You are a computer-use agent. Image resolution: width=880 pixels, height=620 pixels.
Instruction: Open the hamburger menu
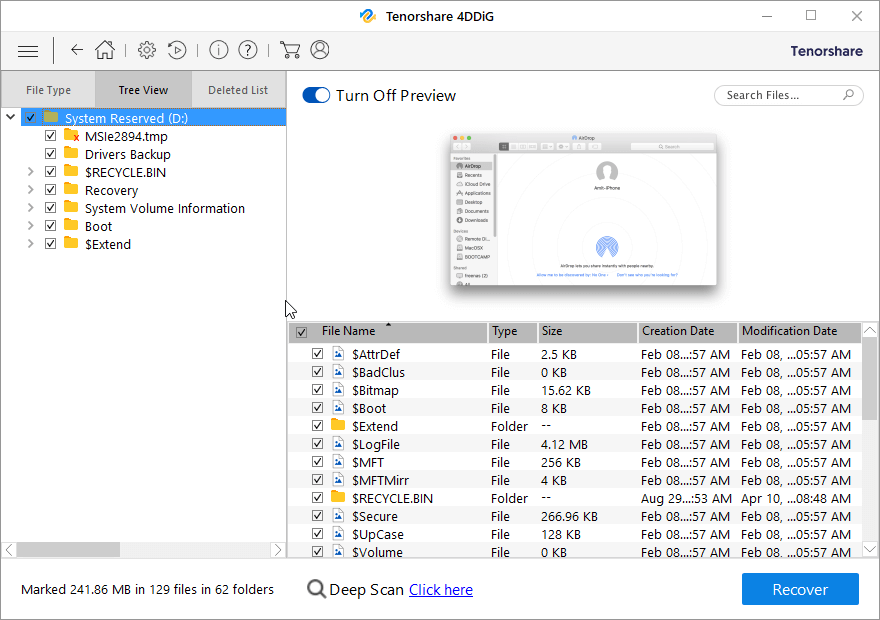point(28,51)
